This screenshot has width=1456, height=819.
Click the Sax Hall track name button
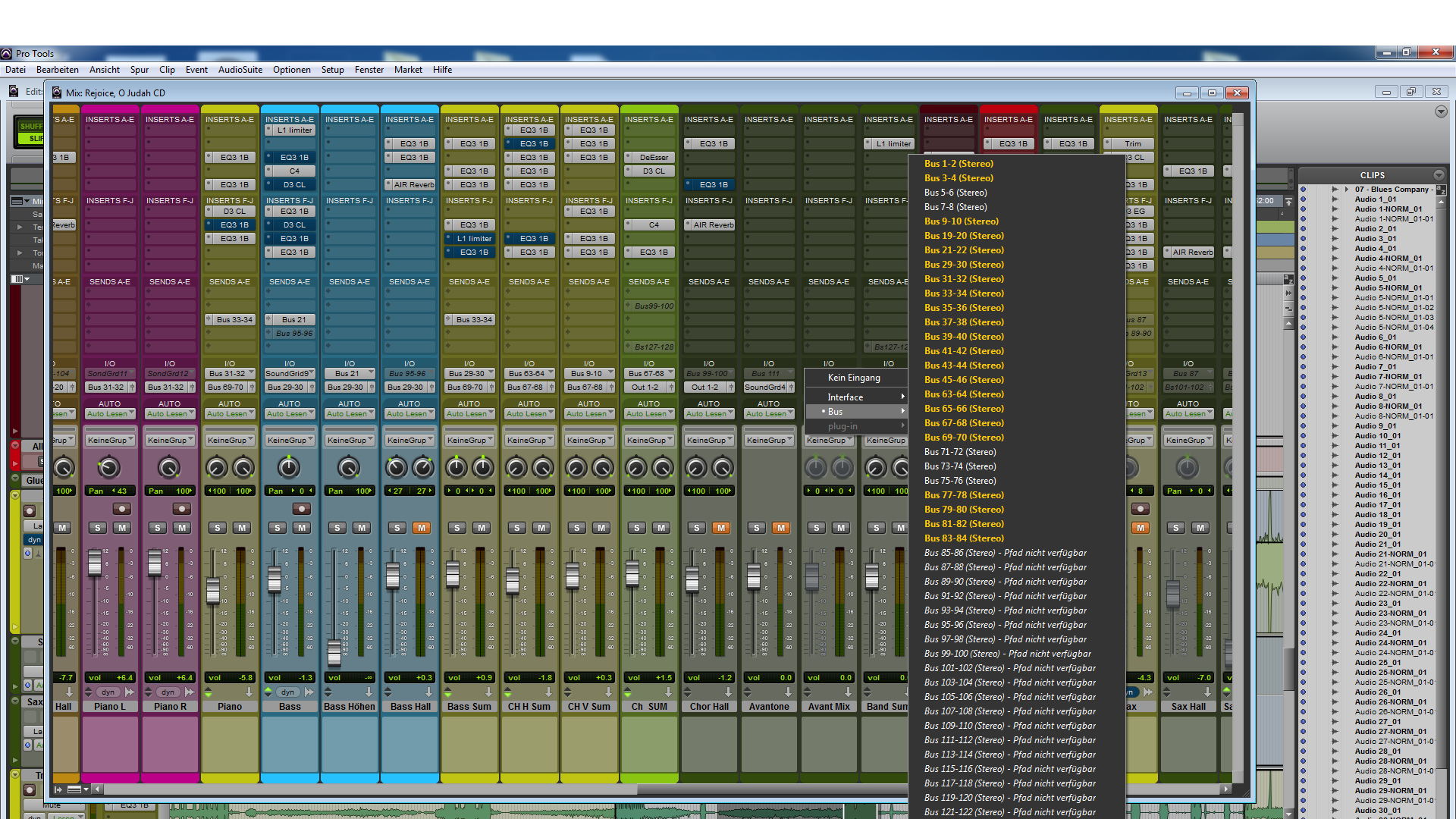point(1188,707)
